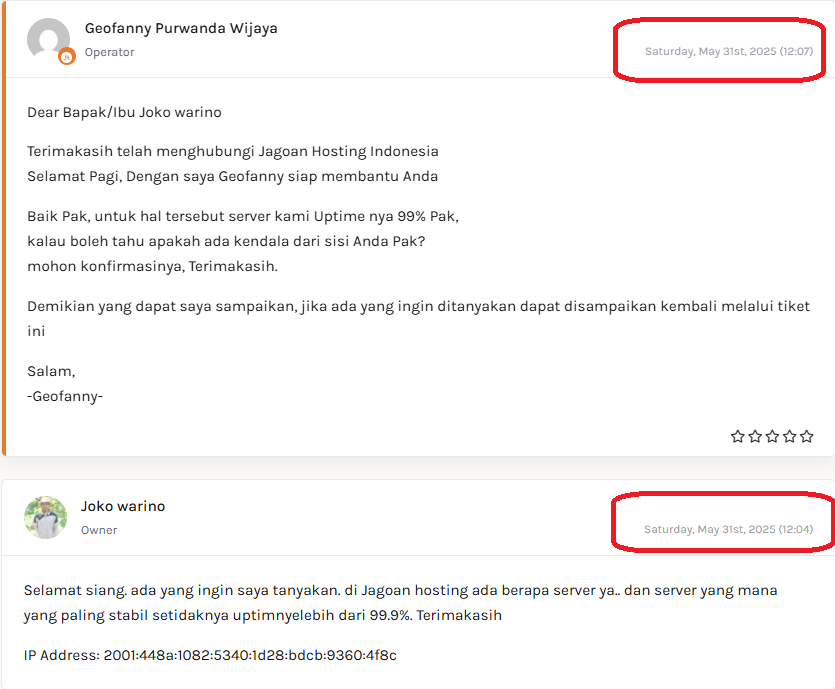Click the line mentioning Uptime 99%

point(242,216)
